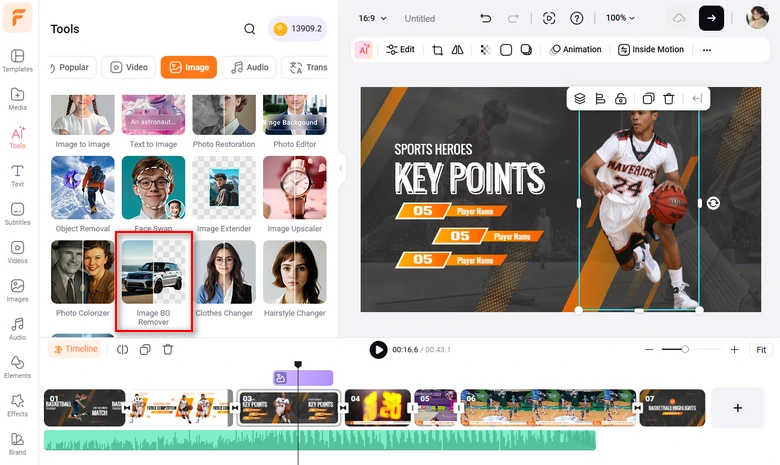Delete the selected image using trash icon

(669, 98)
